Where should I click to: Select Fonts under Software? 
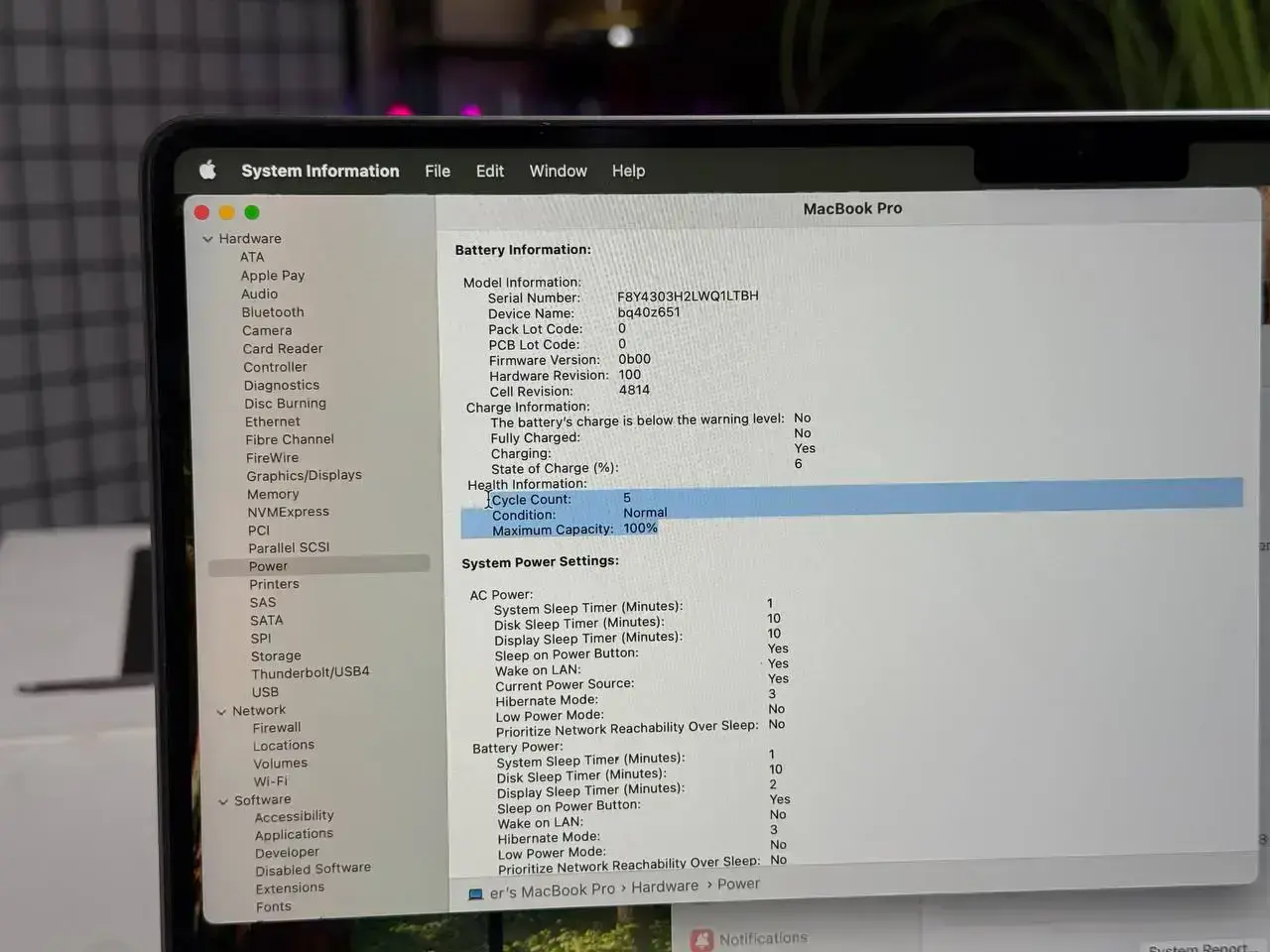click(274, 906)
